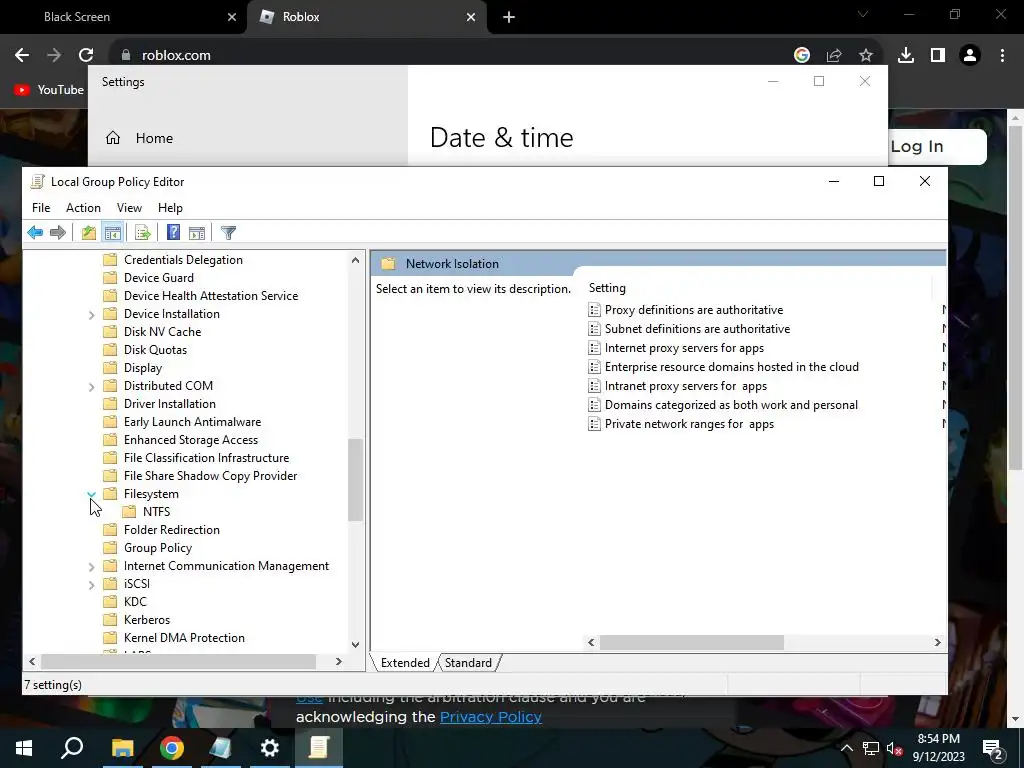Open Chrome downloads icon
This screenshot has width=1024, height=768.
[x=906, y=56]
